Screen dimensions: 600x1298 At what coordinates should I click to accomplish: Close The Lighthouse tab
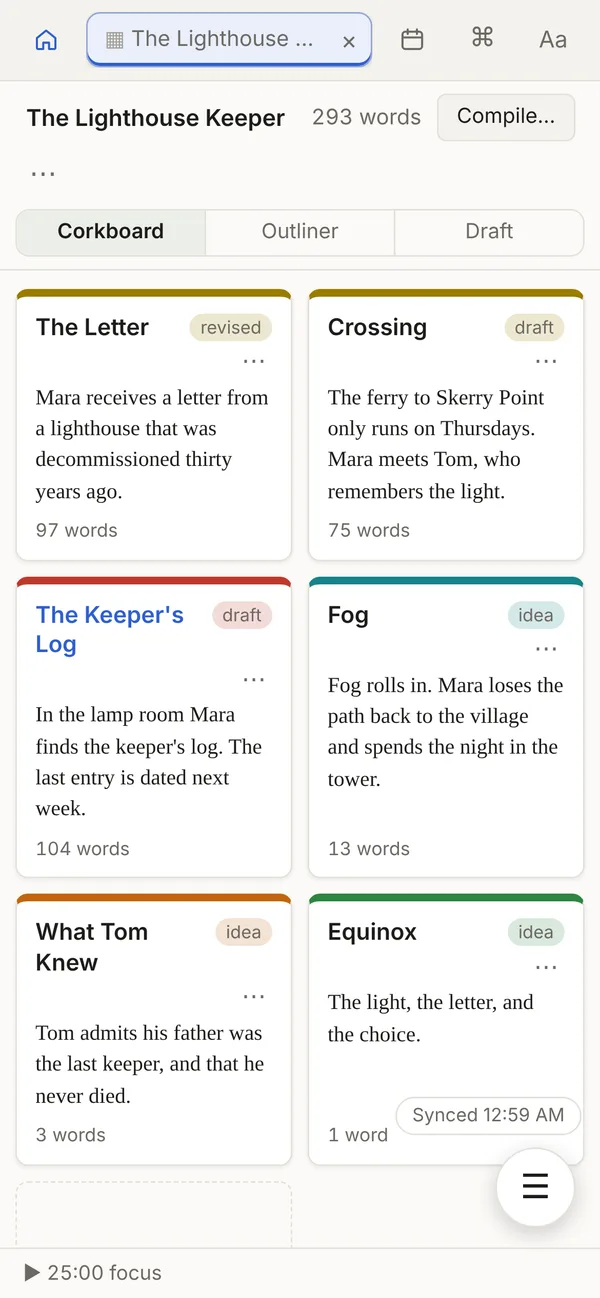point(349,41)
